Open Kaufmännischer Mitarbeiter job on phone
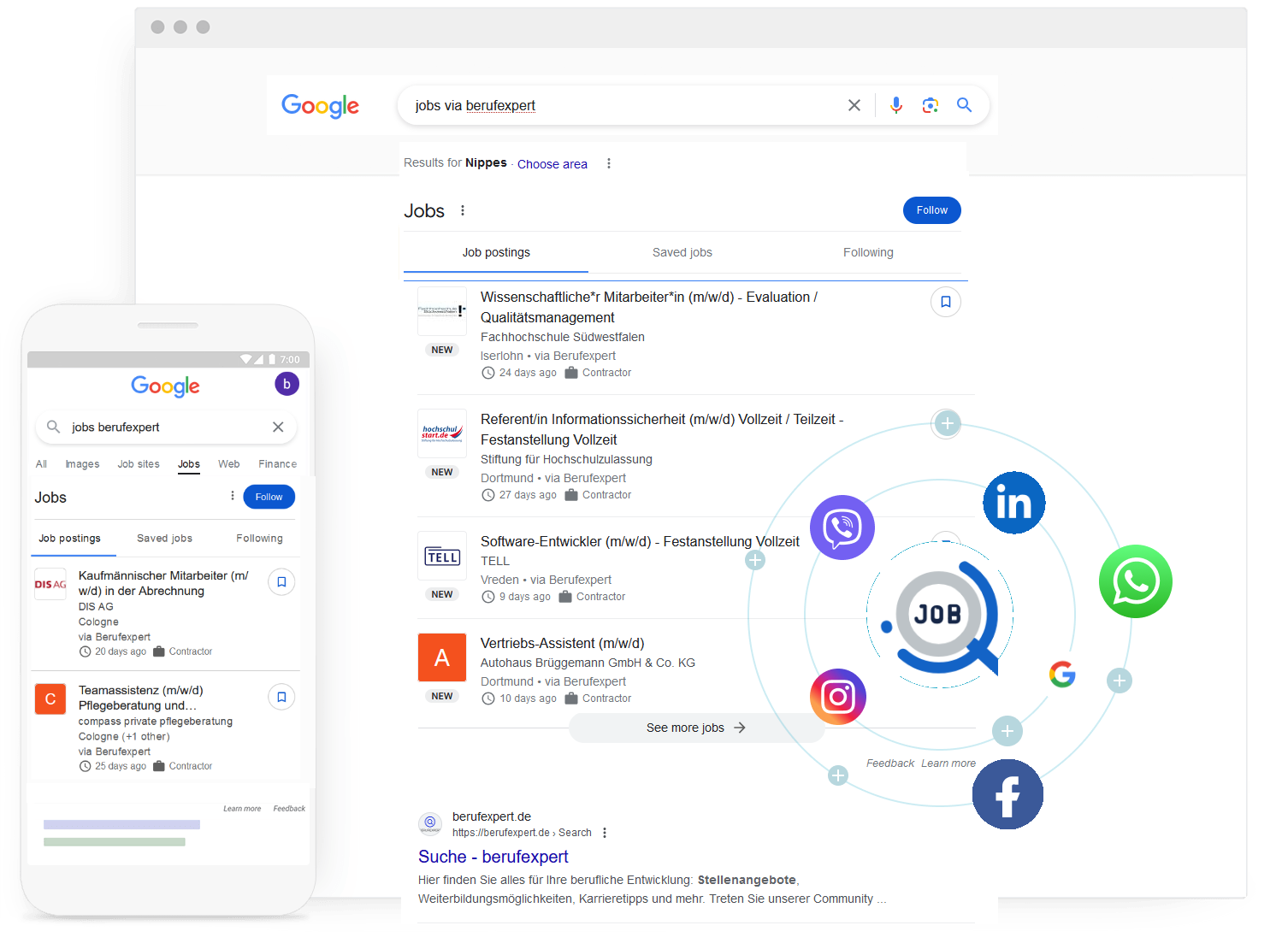This screenshot has height=949, width=1288. [163, 583]
